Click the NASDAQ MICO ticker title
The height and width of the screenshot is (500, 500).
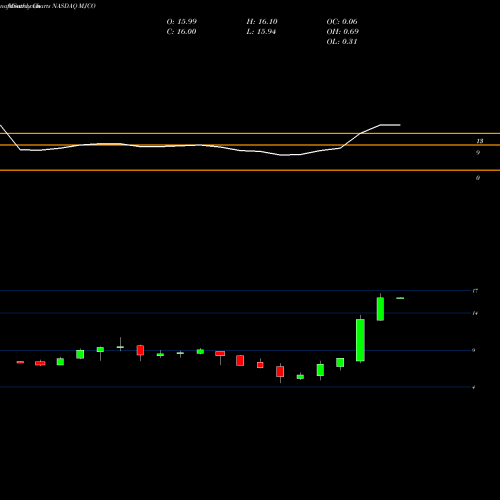(x=74, y=6)
